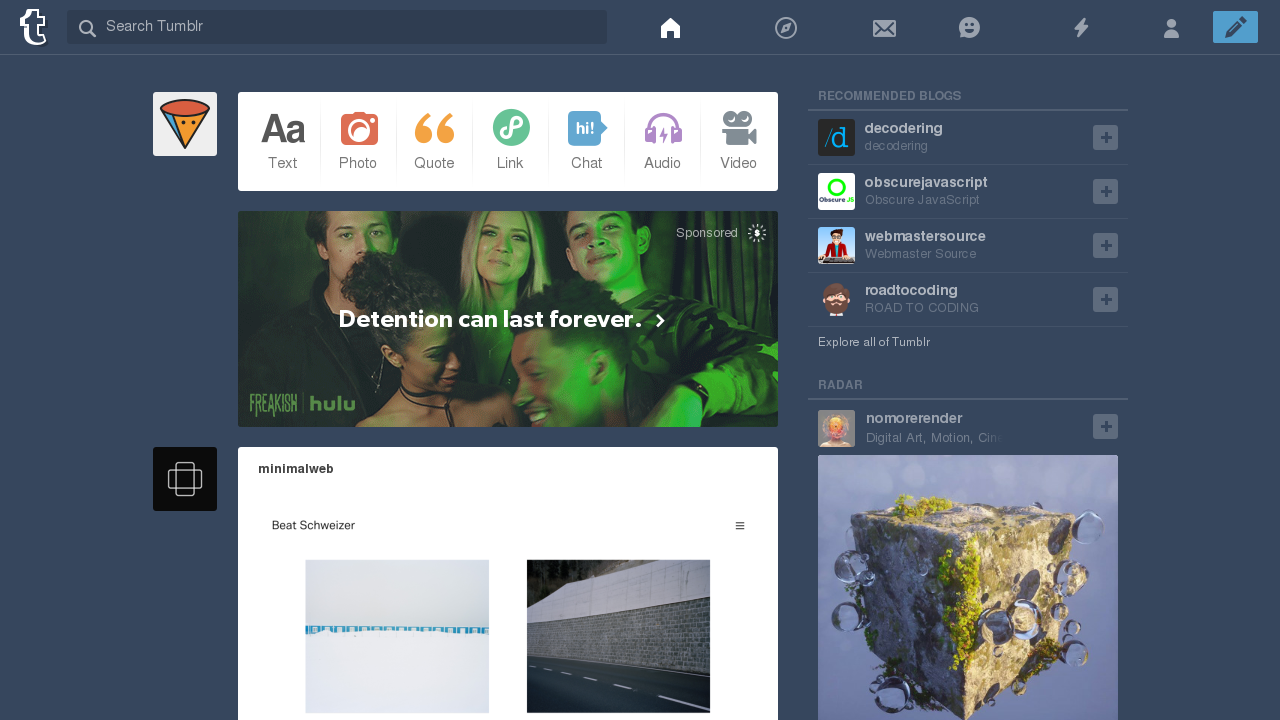Open the Radar mossy cube image
The height and width of the screenshot is (720, 1280).
pyautogui.click(x=968, y=588)
